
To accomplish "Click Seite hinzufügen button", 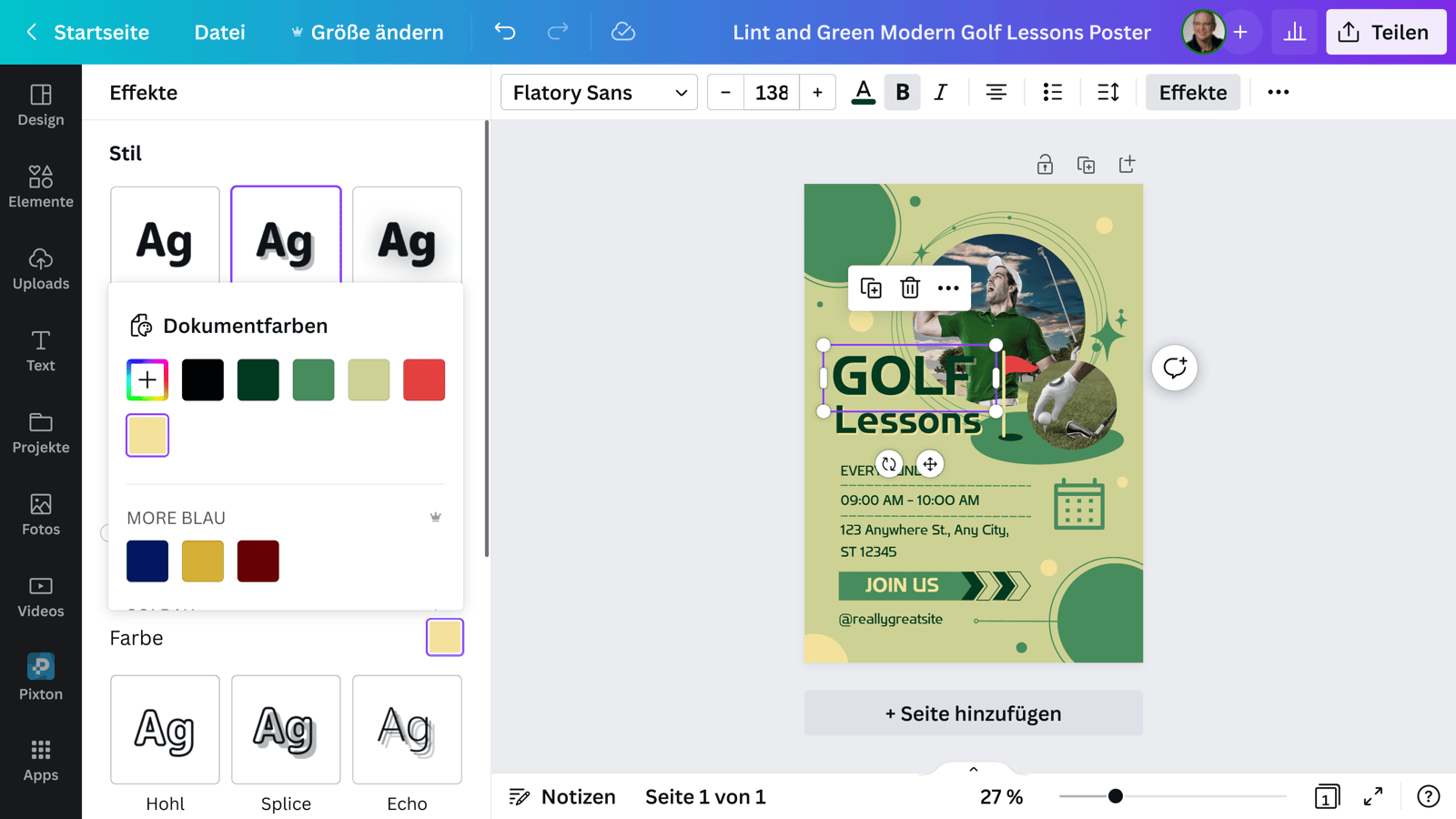I will point(973,713).
